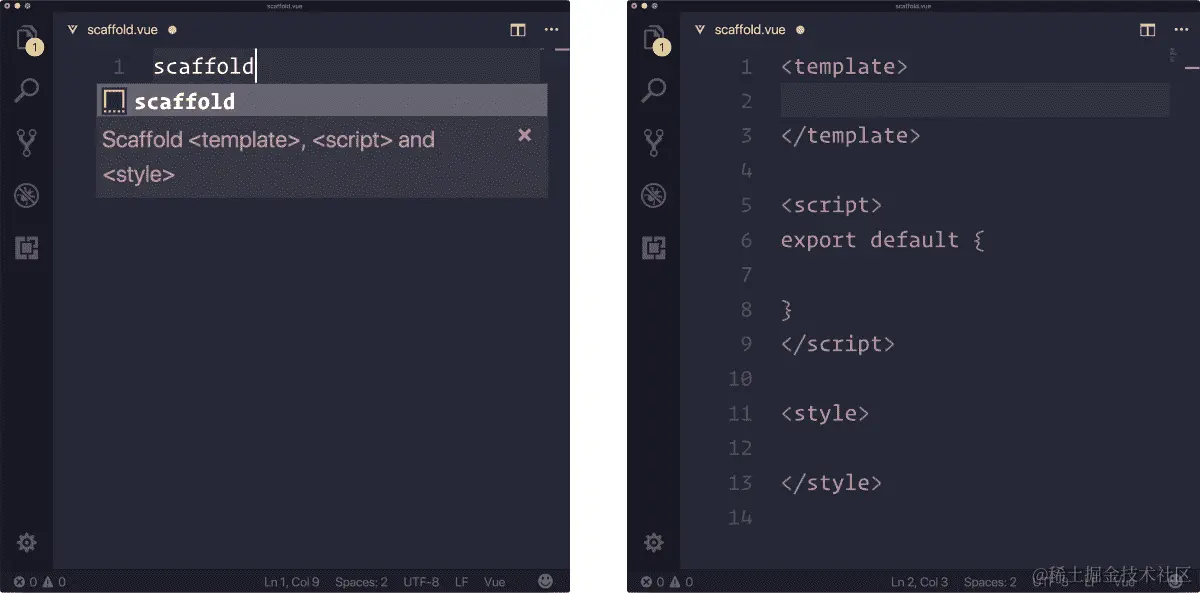Image resolution: width=1200 pixels, height=593 pixels.
Task: Accept the bold scaffold autocomplete suggestion
Action: pyautogui.click(x=322, y=101)
